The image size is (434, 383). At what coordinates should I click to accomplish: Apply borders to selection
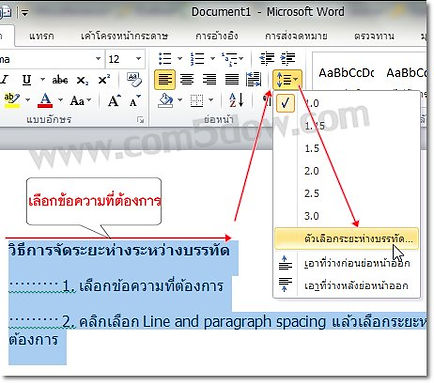click(x=197, y=100)
